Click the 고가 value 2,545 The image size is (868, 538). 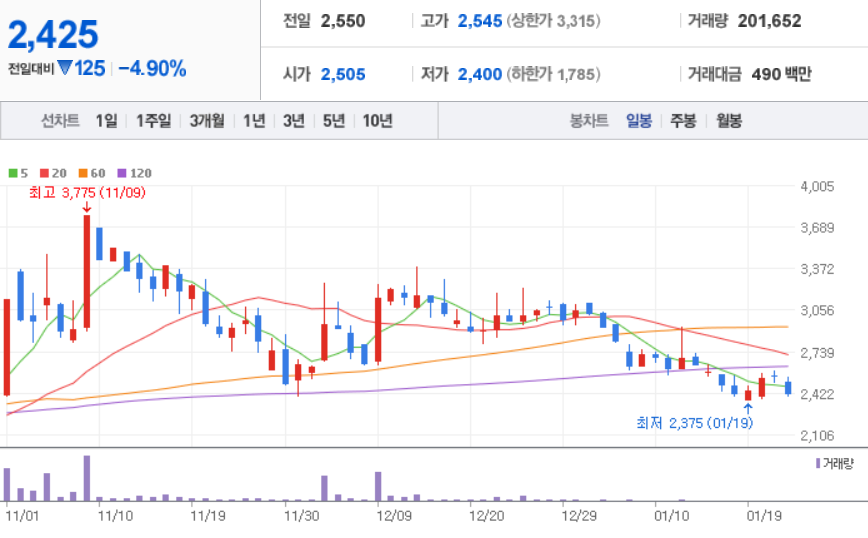pos(480,21)
